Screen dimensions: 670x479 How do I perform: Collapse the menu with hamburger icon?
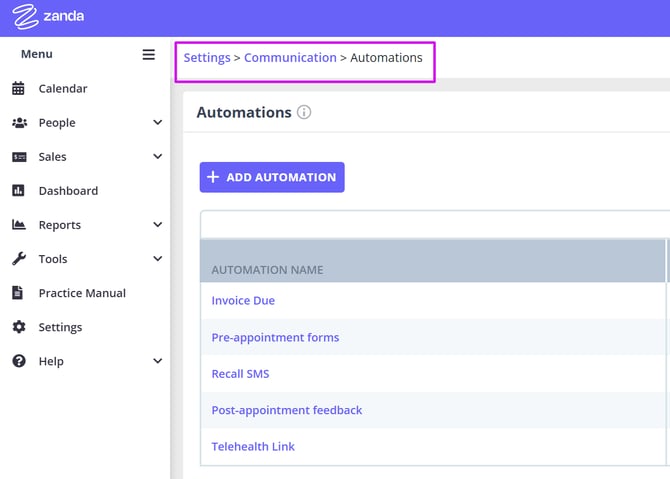pyautogui.click(x=148, y=54)
